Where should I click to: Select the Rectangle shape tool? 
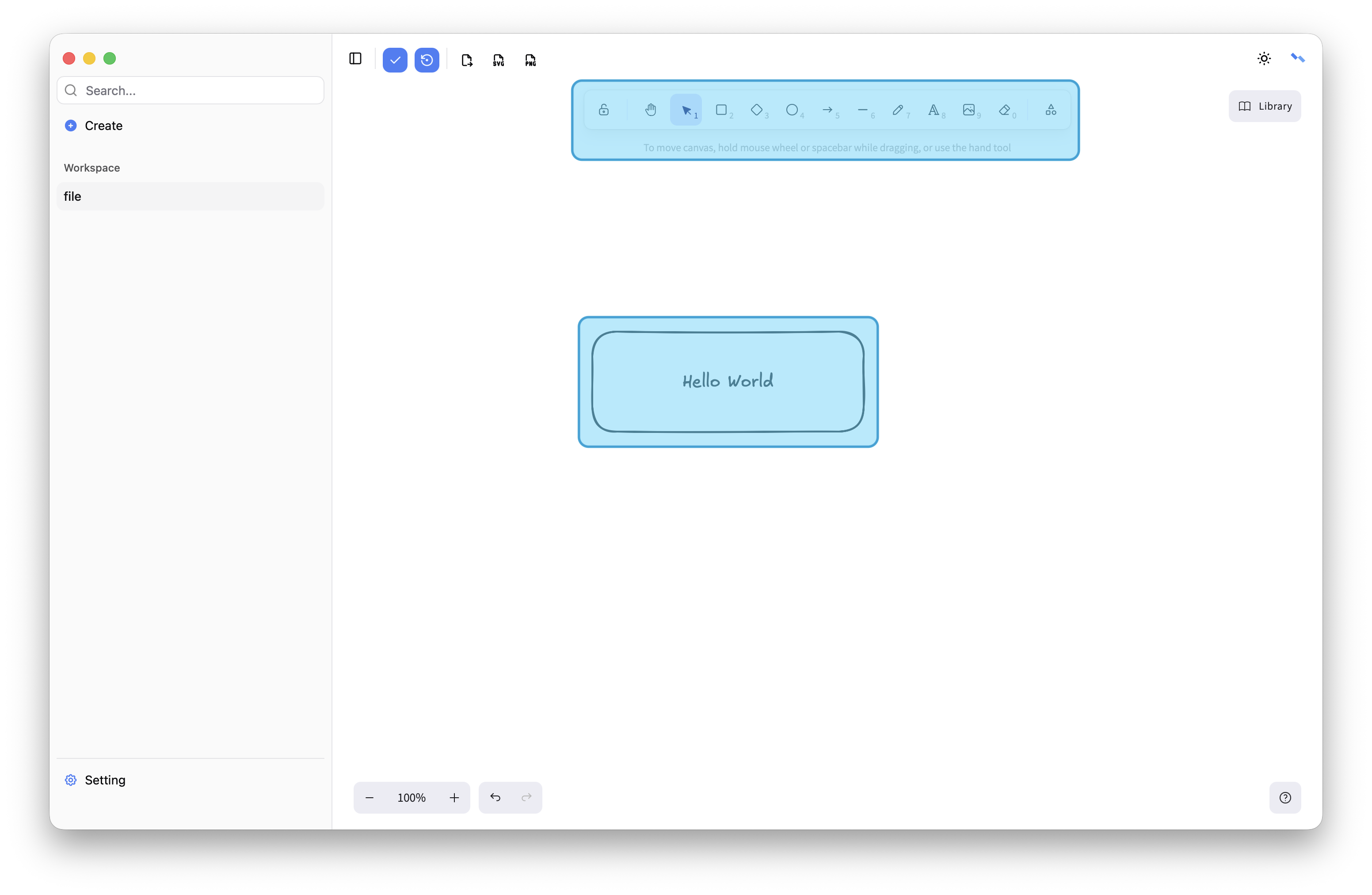[x=721, y=110]
